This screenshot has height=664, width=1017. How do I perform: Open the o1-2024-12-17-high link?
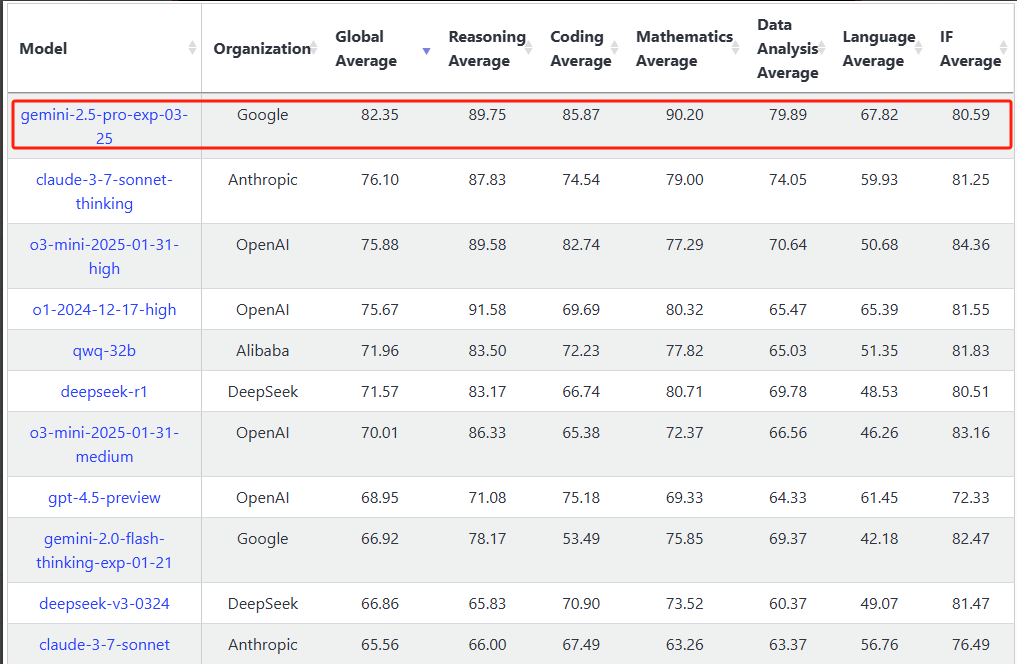click(104, 309)
